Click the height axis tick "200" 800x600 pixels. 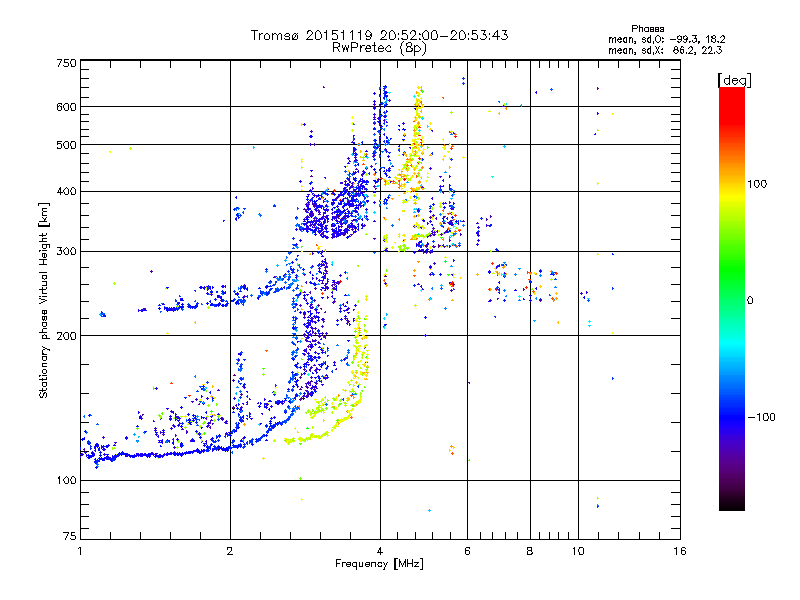coord(67,336)
